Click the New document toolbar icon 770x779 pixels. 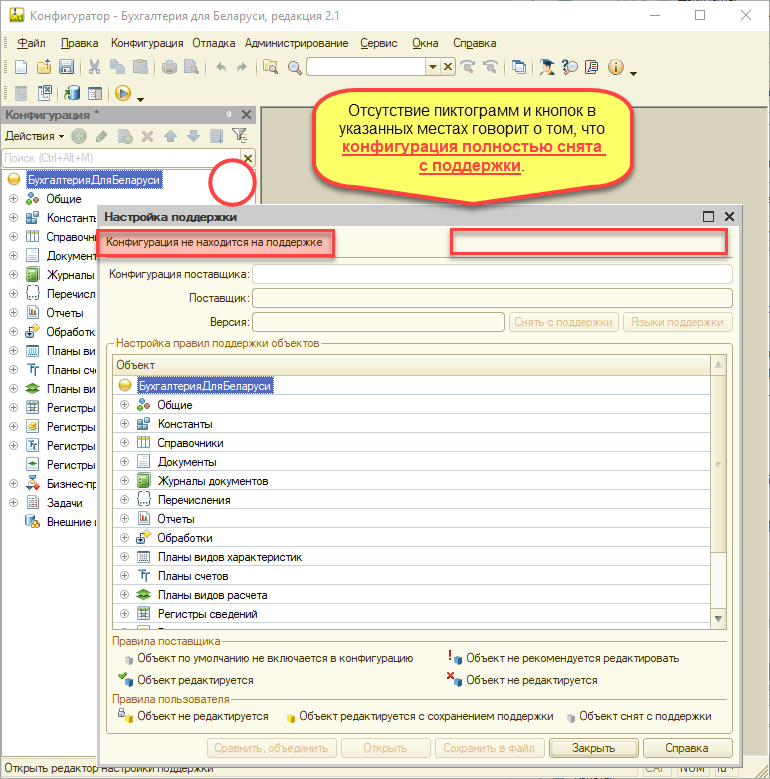21,67
